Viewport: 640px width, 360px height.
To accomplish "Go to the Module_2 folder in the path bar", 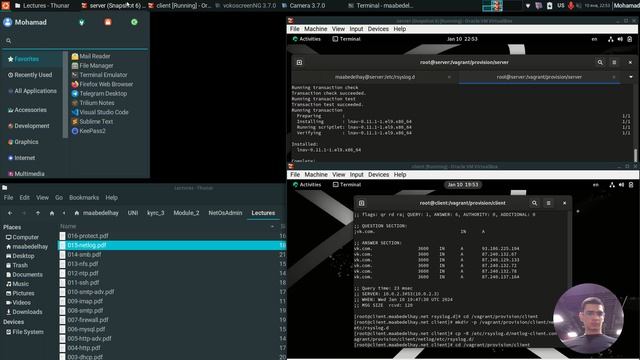I will (x=186, y=213).
